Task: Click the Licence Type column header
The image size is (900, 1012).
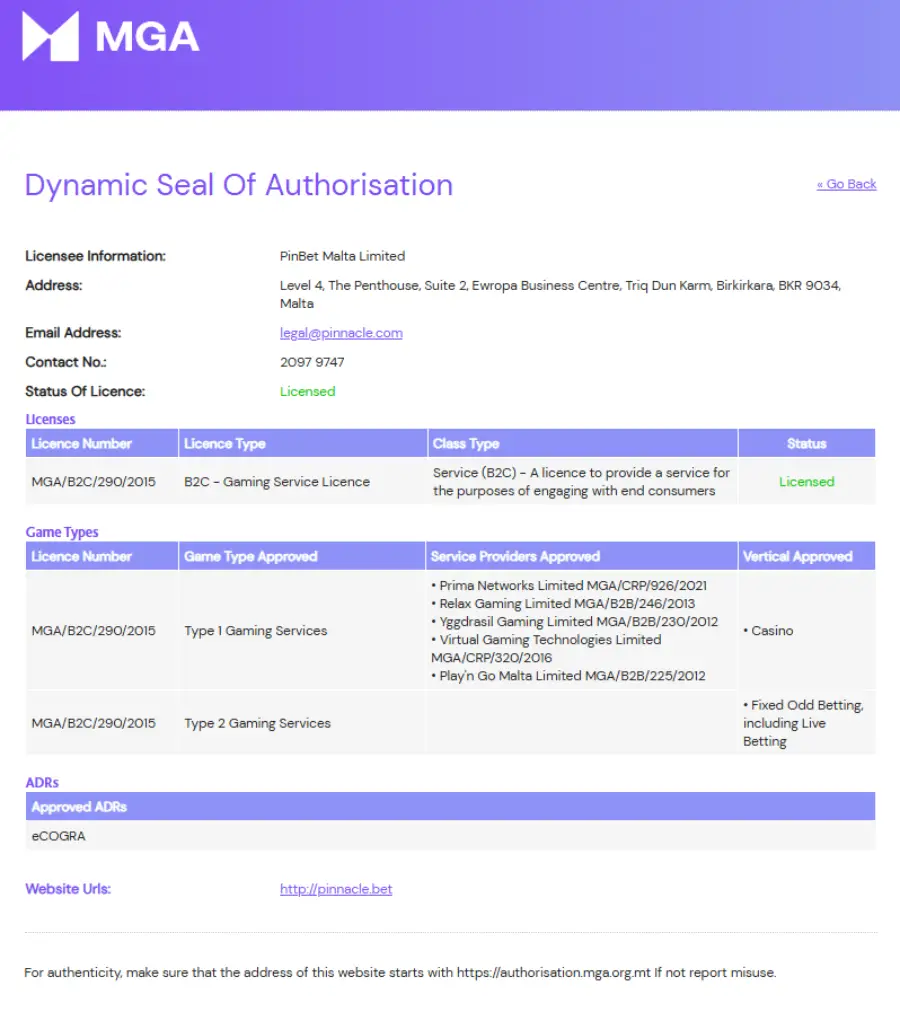Action: 303,443
